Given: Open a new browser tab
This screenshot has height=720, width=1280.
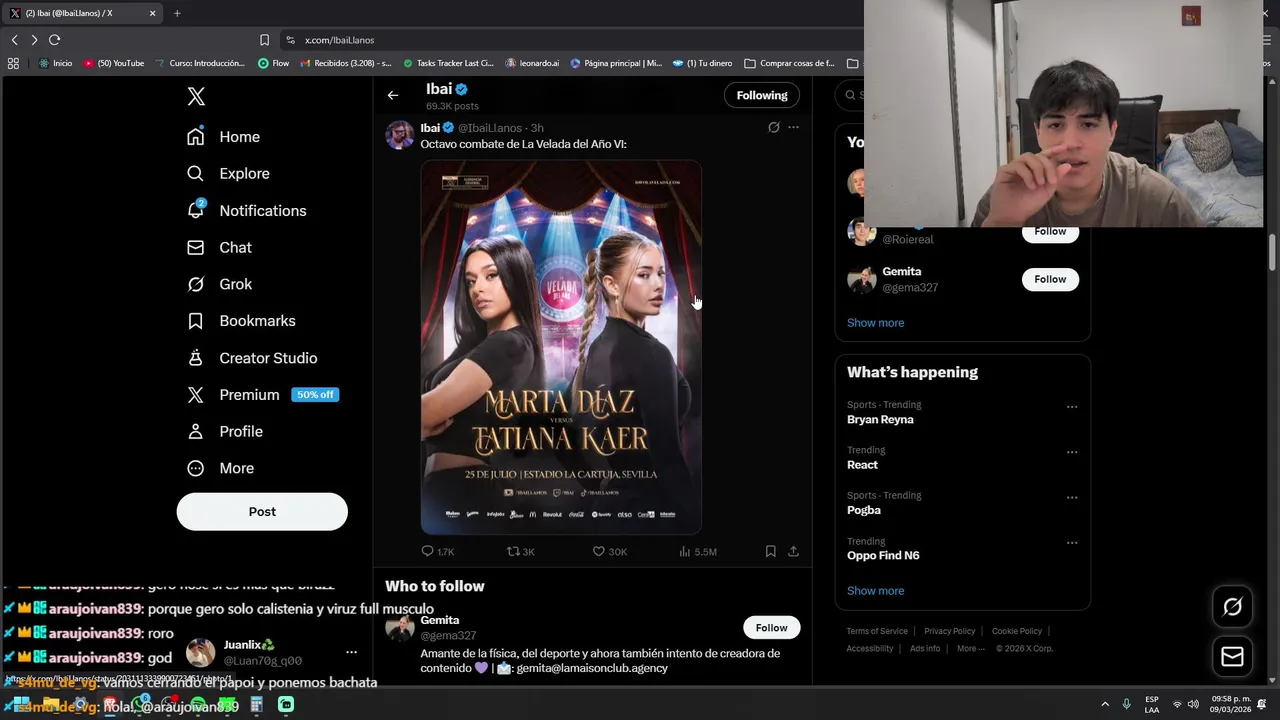Looking at the screenshot, I should coord(177,13).
